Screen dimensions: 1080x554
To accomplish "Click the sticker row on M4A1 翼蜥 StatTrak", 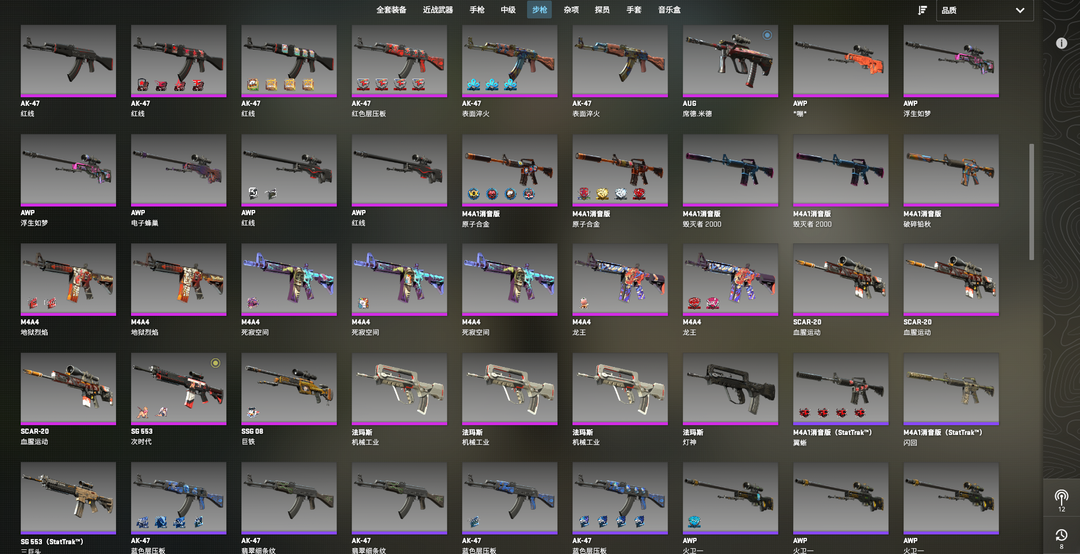I will pyautogui.click(x=832, y=413).
